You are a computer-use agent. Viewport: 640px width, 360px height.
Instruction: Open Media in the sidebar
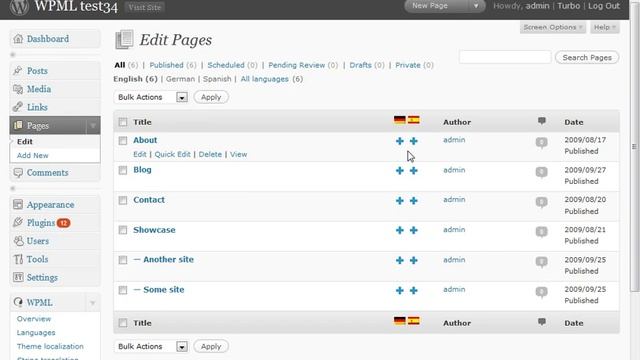(39, 89)
